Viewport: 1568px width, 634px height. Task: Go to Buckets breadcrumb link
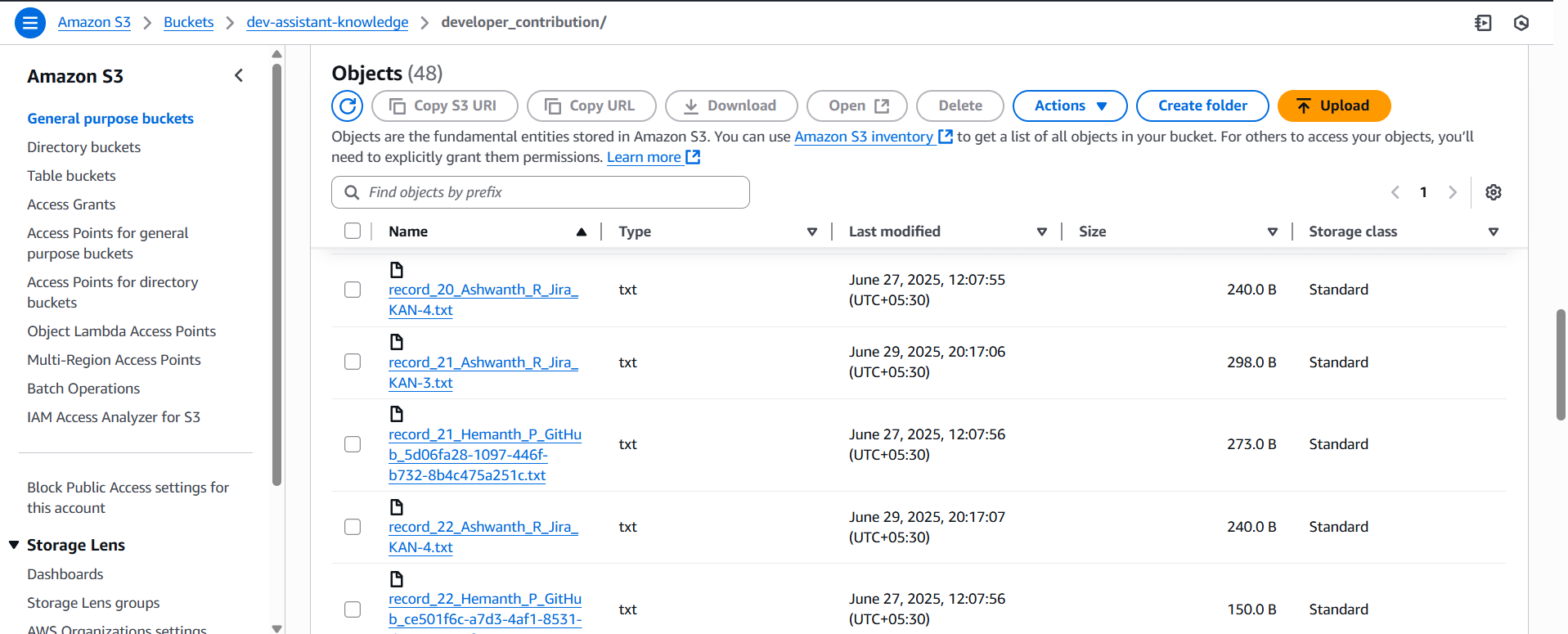(x=188, y=22)
